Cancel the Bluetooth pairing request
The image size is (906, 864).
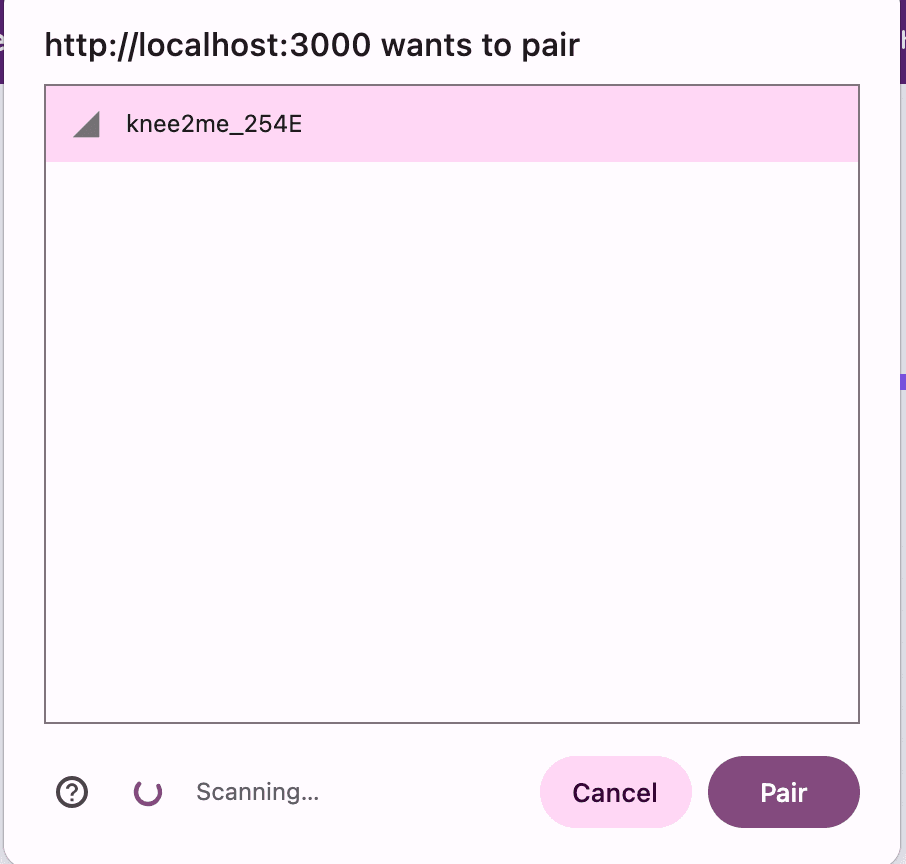click(615, 792)
